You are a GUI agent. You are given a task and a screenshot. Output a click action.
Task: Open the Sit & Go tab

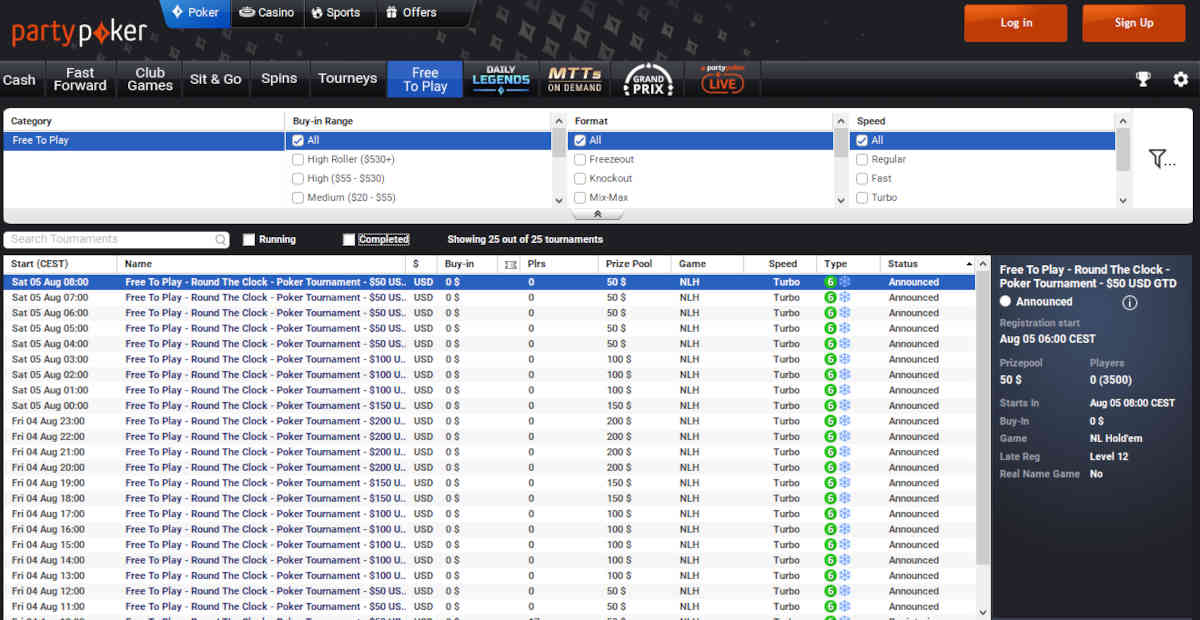pos(216,79)
